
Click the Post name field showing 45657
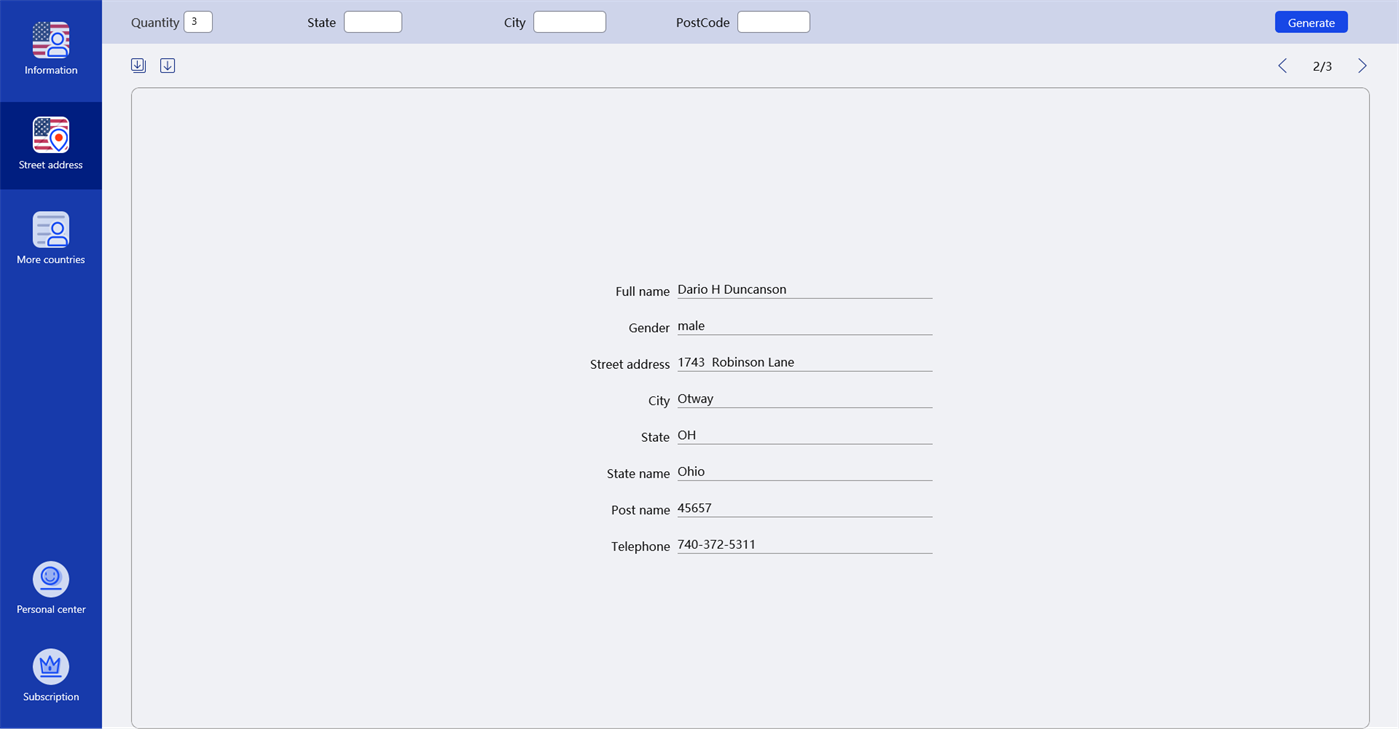click(x=805, y=508)
